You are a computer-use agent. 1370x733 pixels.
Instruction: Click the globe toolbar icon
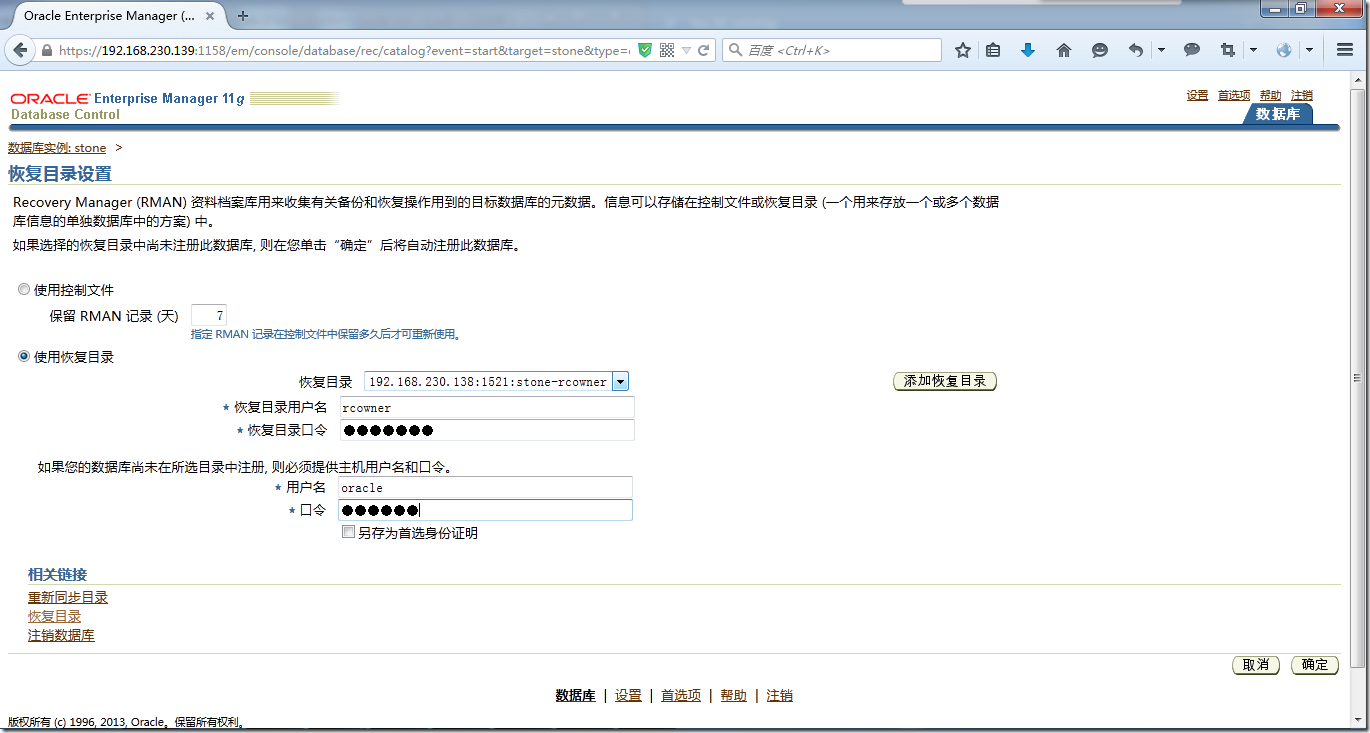click(1284, 50)
